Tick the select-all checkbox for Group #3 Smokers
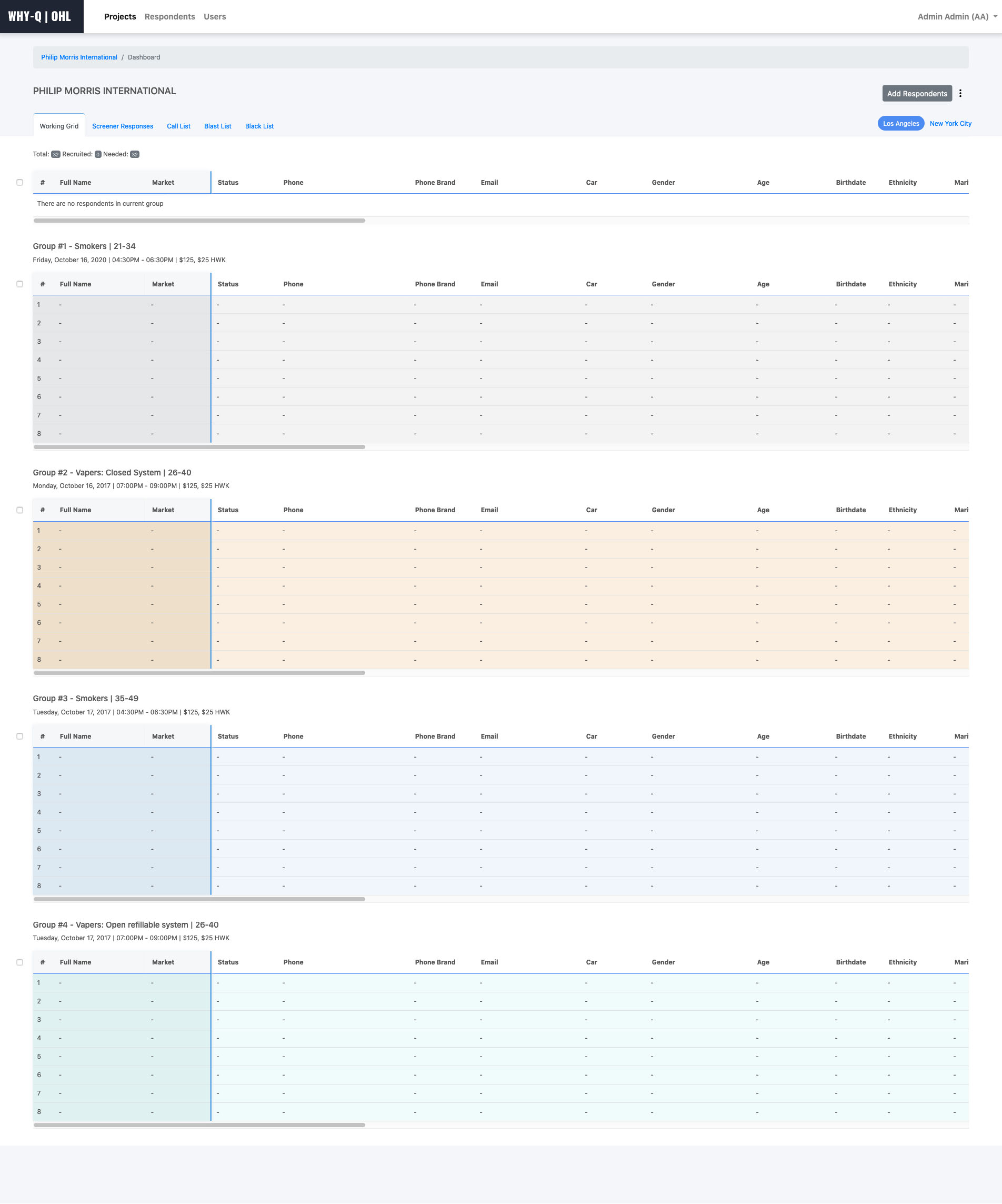This screenshot has width=1002, height=1204. click(19, 736)
